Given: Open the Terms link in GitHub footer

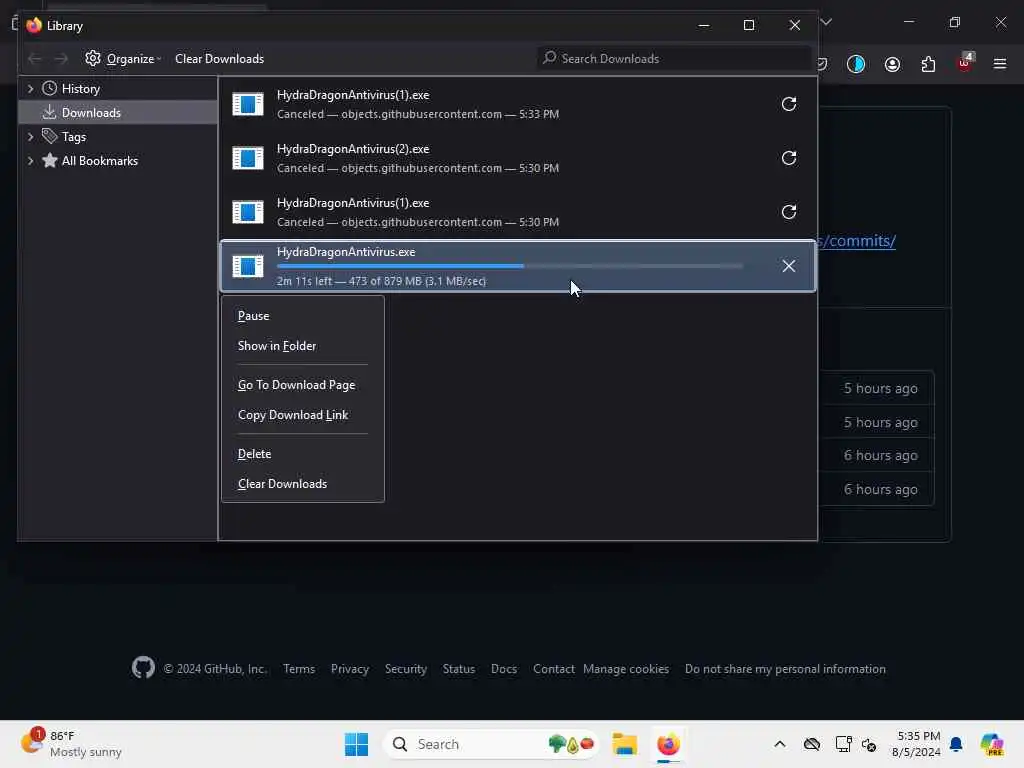Looking at the screenshot, I should click(298, 669).
